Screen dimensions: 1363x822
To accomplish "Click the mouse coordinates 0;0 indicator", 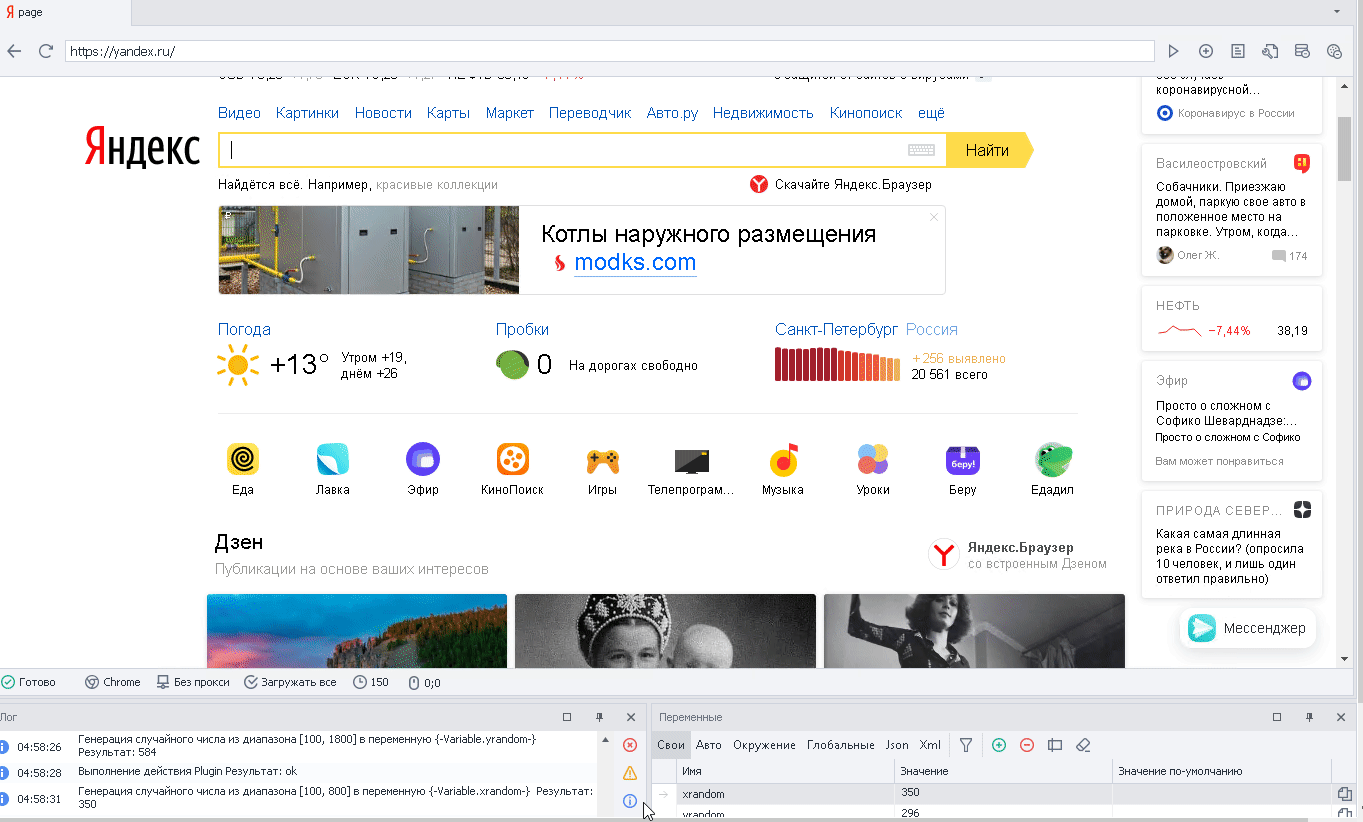I will click(x=425, y=683).
